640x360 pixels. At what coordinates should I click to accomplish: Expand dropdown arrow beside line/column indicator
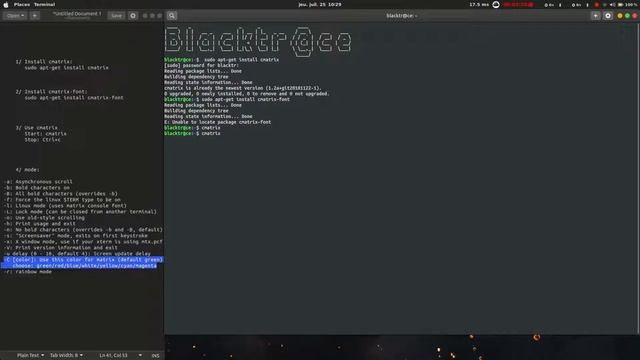[140, 355]
